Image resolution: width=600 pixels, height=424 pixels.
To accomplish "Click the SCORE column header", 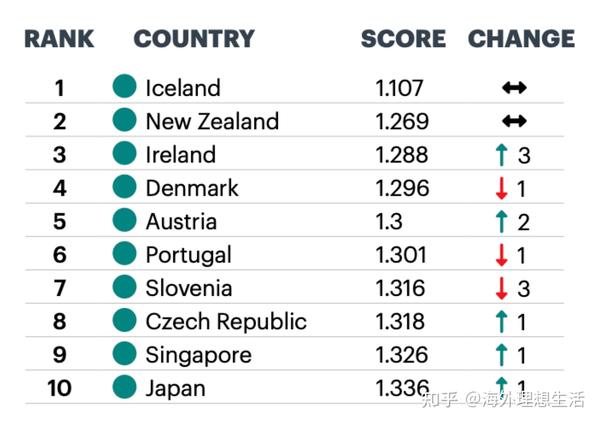I will tap(403, 40).
